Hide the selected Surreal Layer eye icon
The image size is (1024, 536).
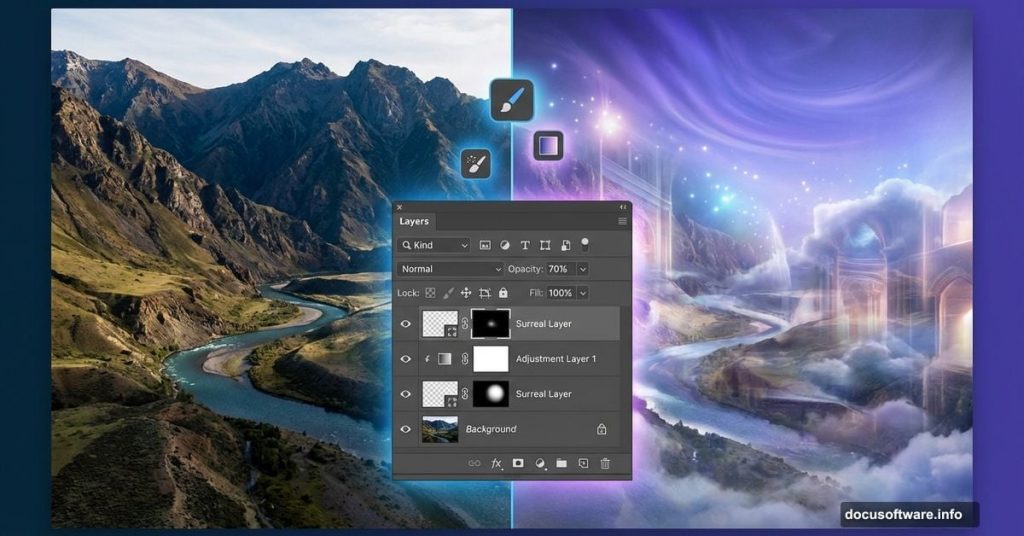pos(406,324)
